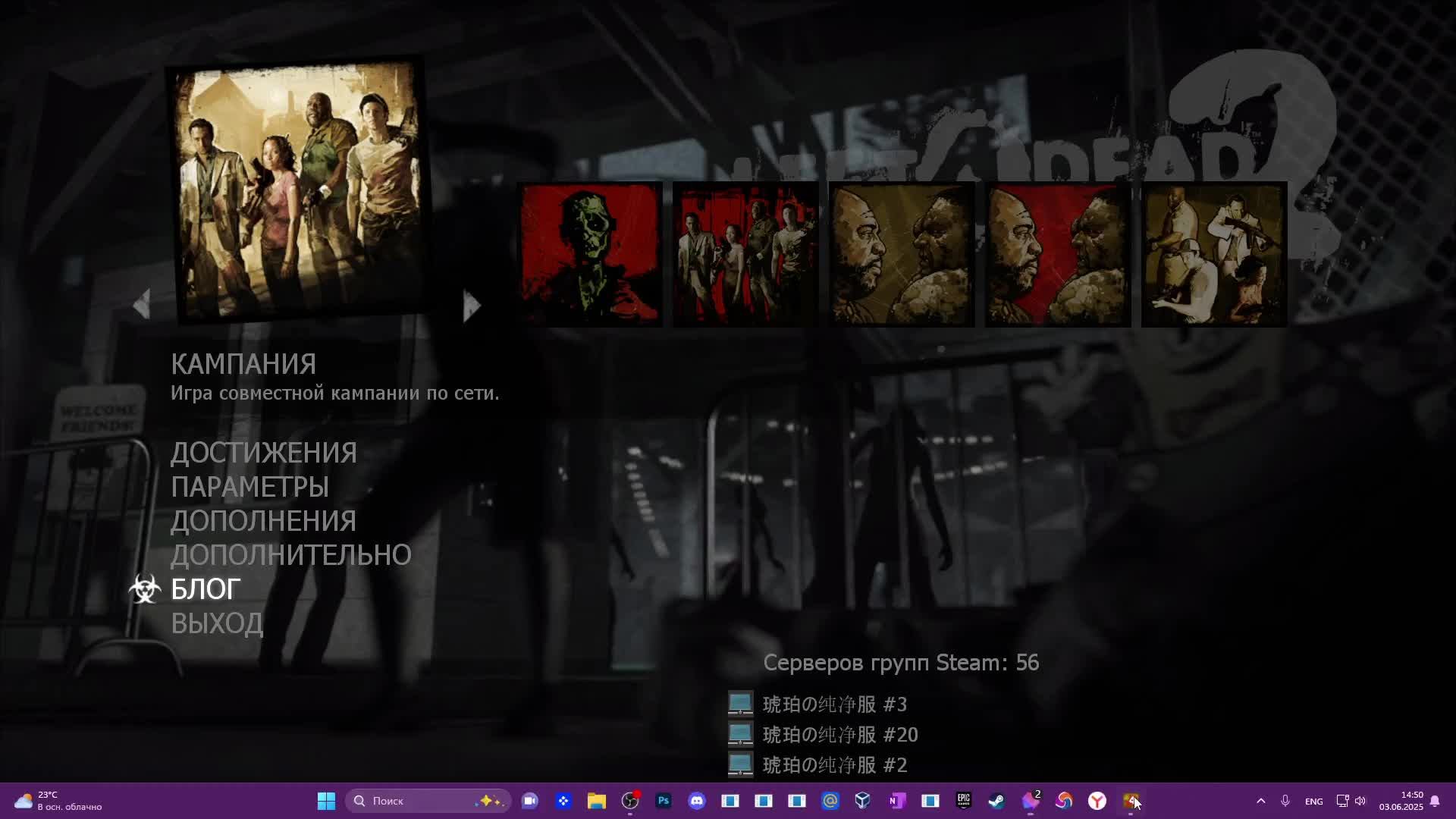The width and height of the screenshot is (1456, 819).
Task: Open notifications bell icon
Action: (1435, 801)
